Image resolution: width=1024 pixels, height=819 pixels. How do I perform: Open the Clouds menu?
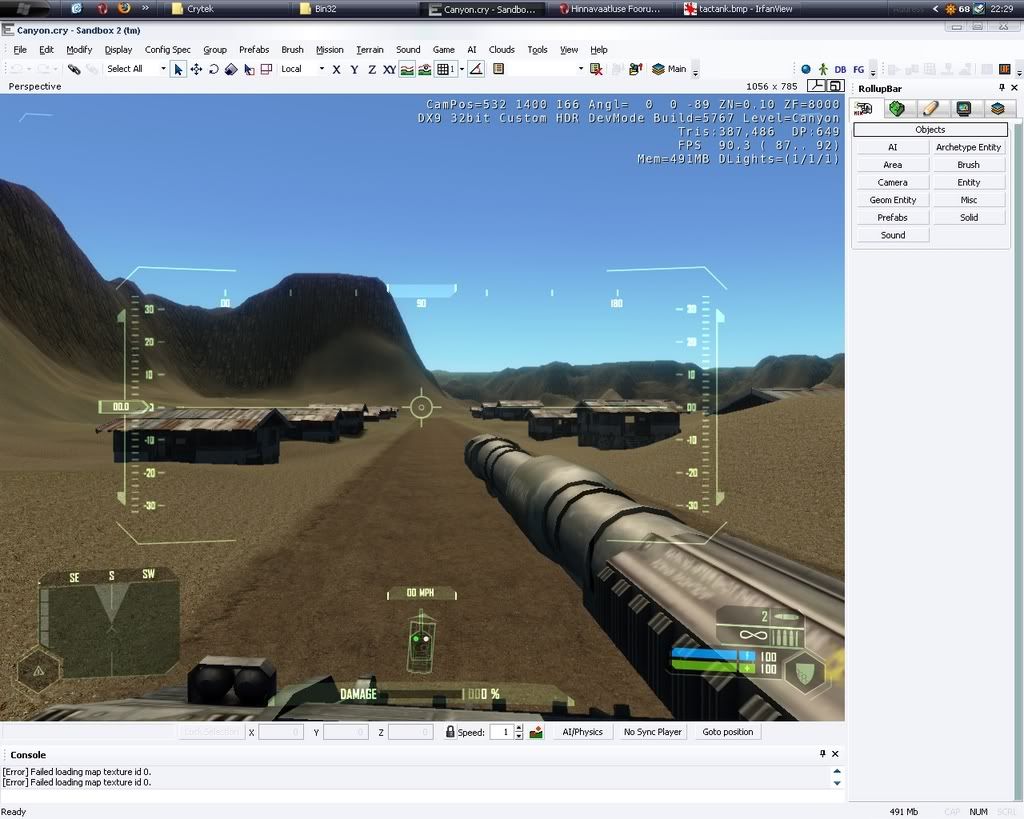(502, 50)
